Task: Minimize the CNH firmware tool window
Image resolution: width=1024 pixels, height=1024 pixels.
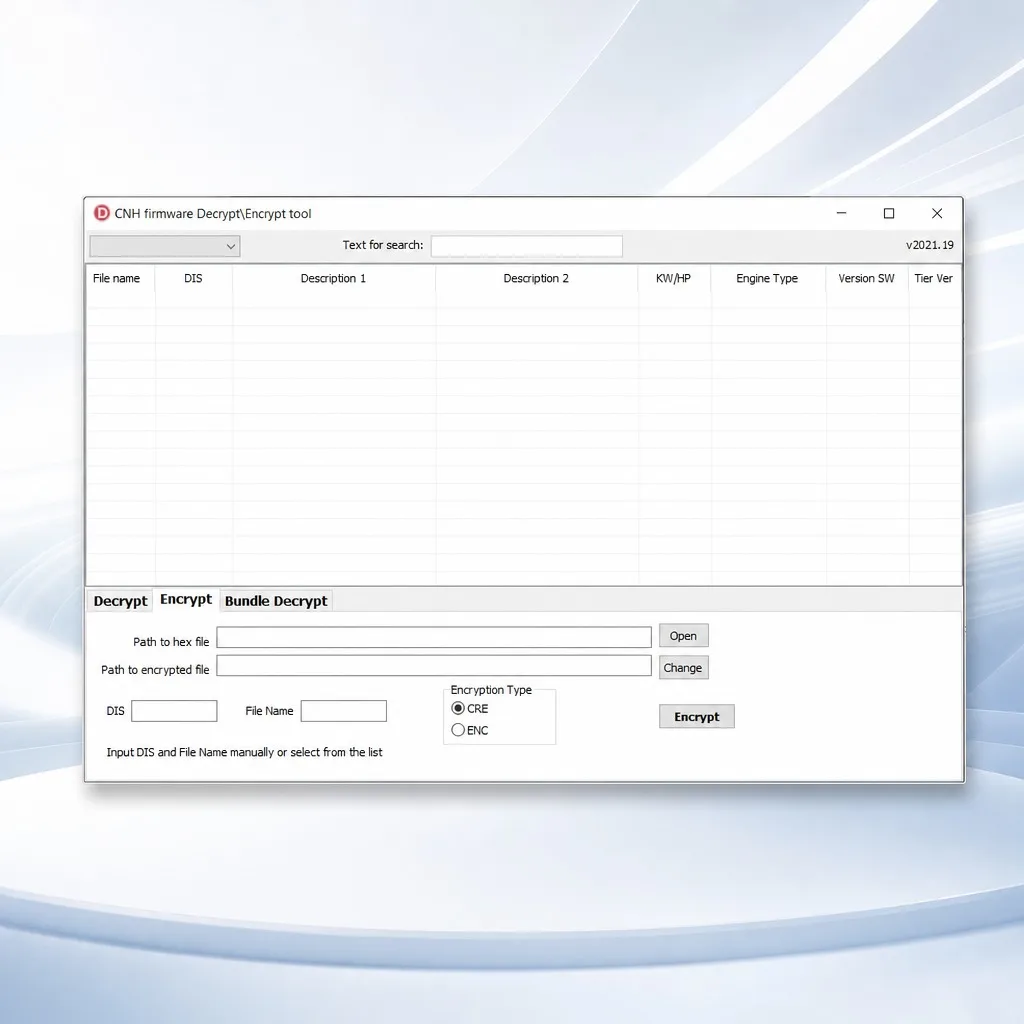Action: pos(841,214)
